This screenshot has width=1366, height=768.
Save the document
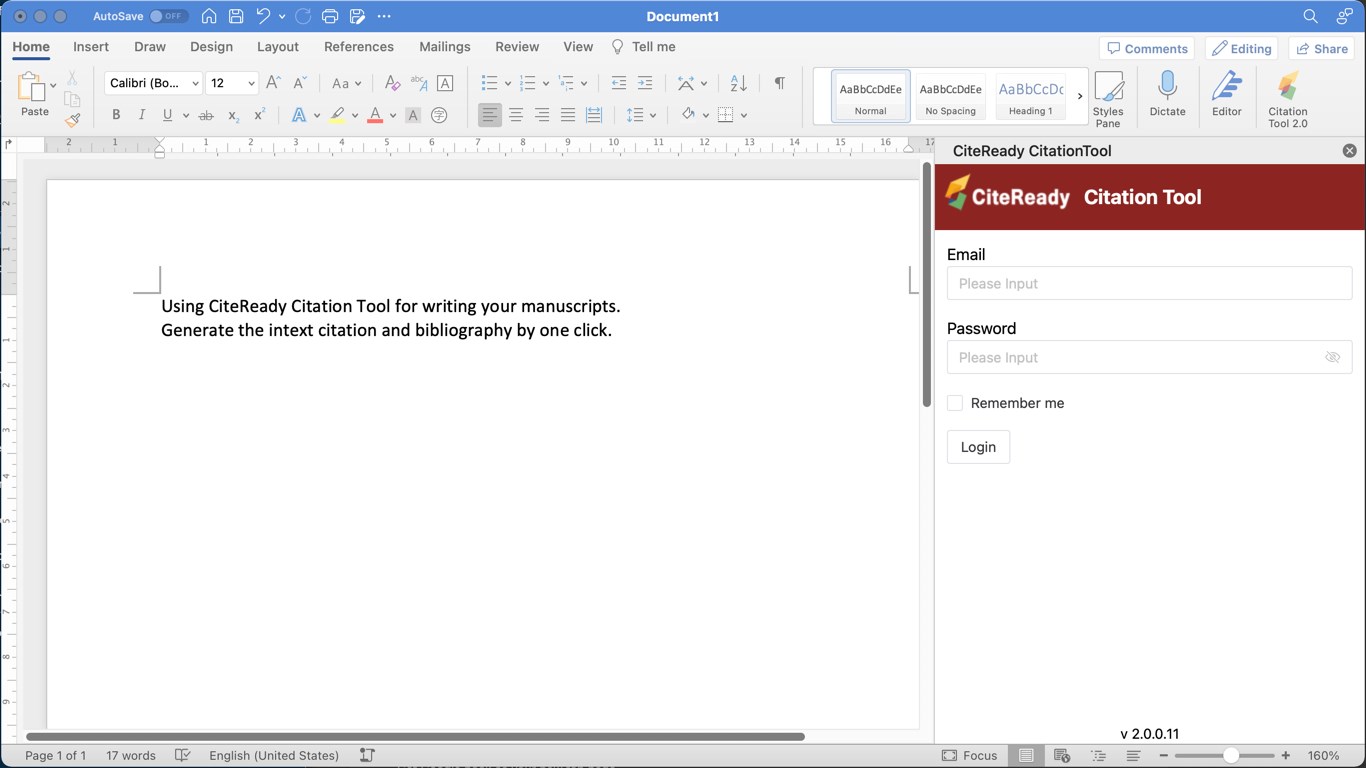click(x=236, y=16)
